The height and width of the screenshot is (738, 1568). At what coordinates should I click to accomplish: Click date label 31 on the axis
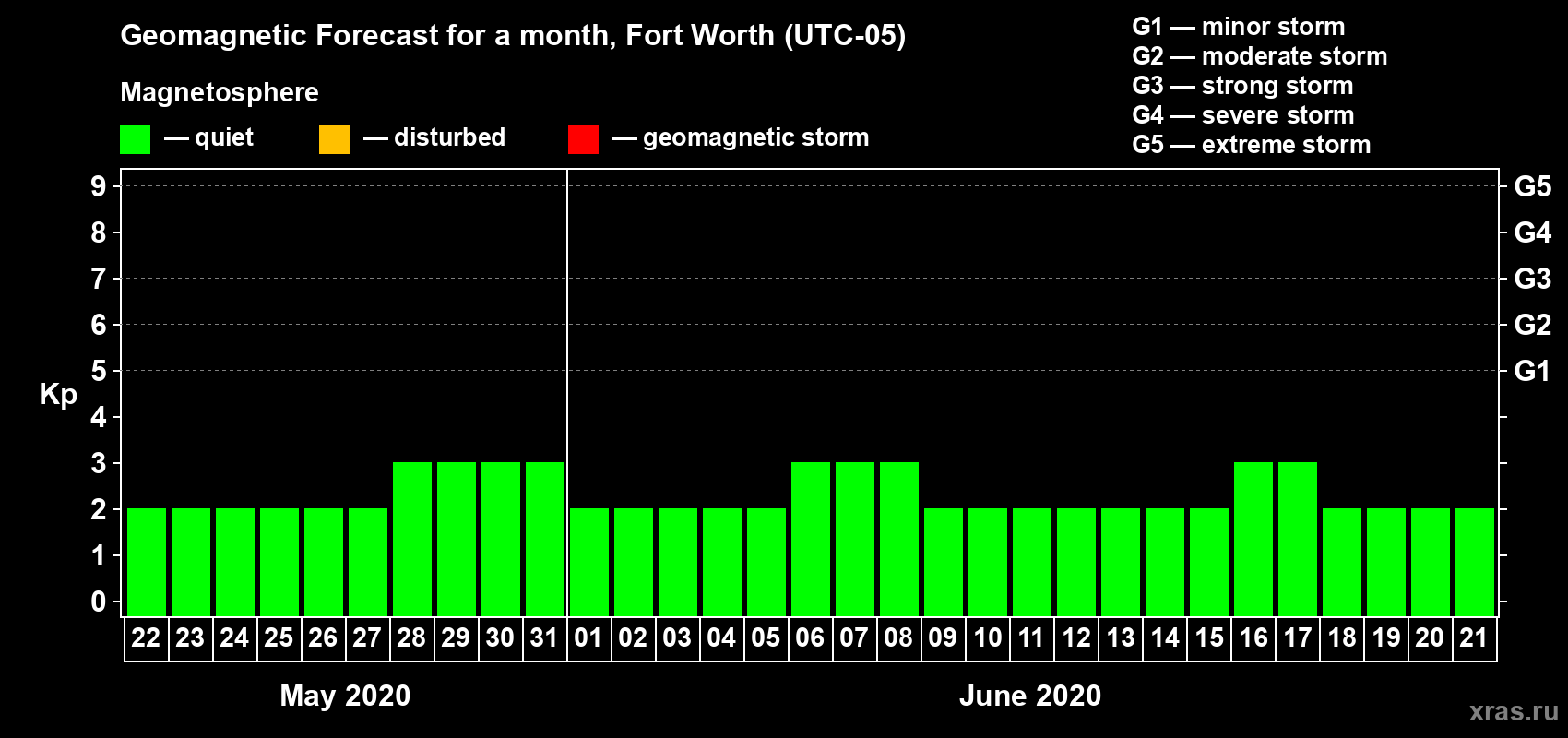tap(544, 638)
